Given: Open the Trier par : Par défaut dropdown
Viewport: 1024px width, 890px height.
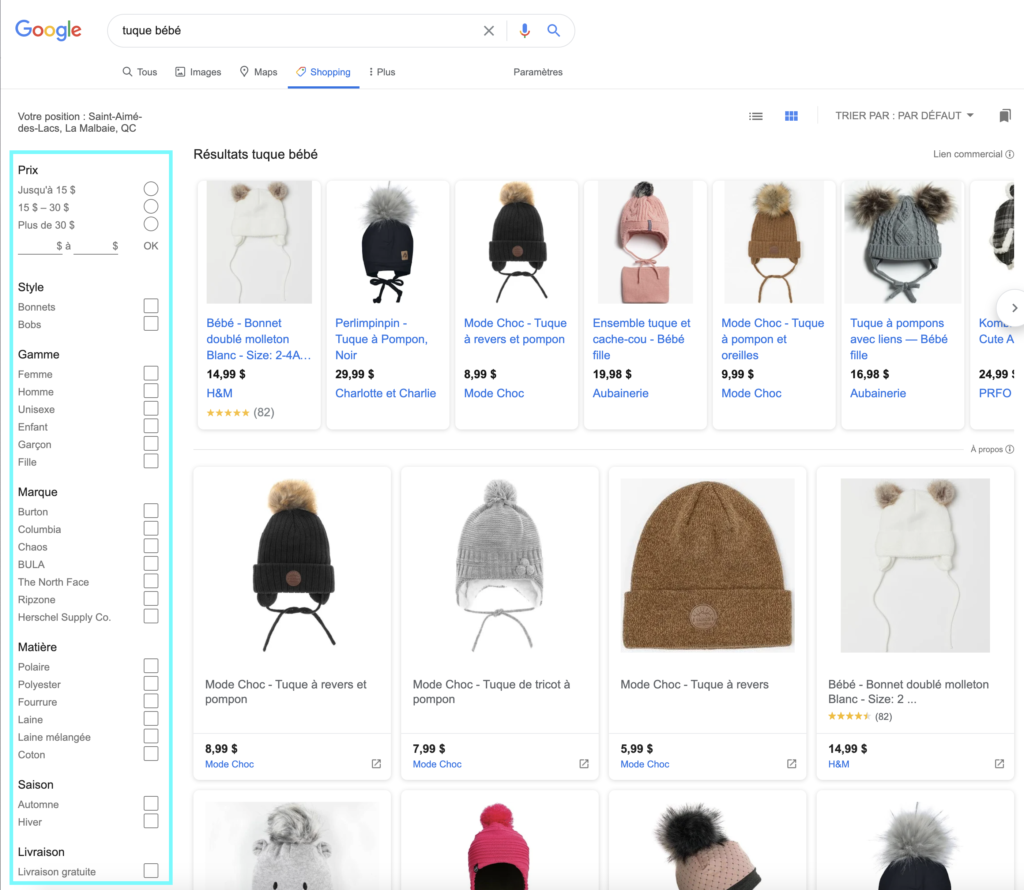Looking at the screenshot, I should pyautogui.click(x=904, y=116).
